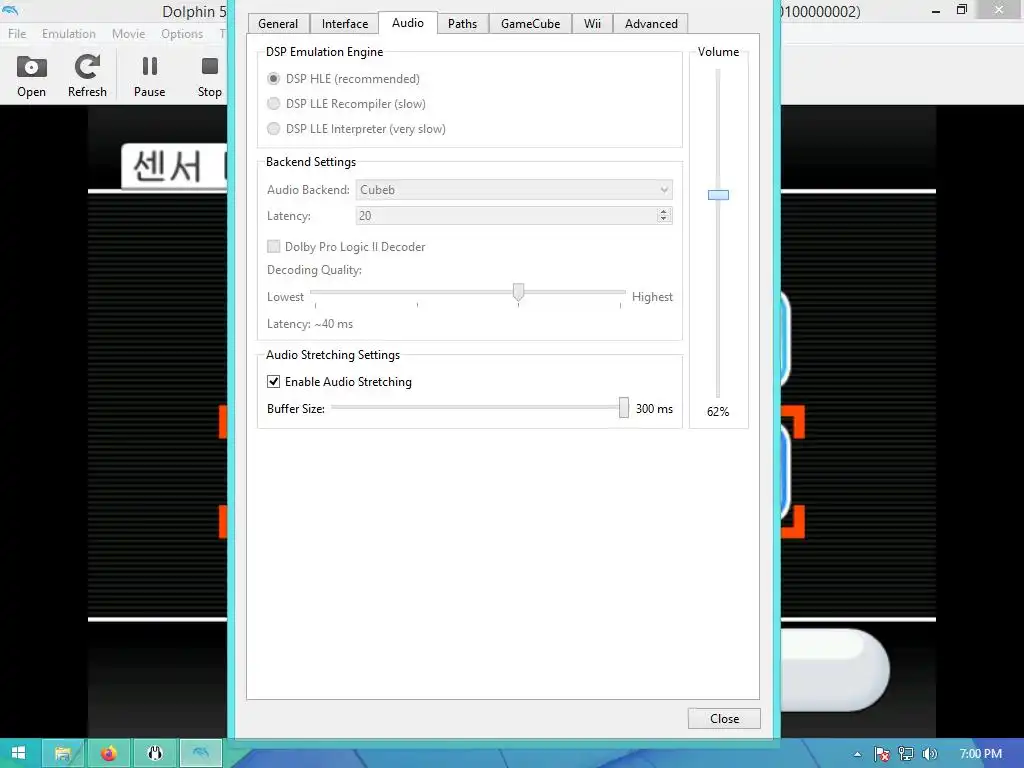Screen dimensions: 1024x768
Task: Select DSP LLE Recompiler (slow) option
Action: click(x=274, y=103)
